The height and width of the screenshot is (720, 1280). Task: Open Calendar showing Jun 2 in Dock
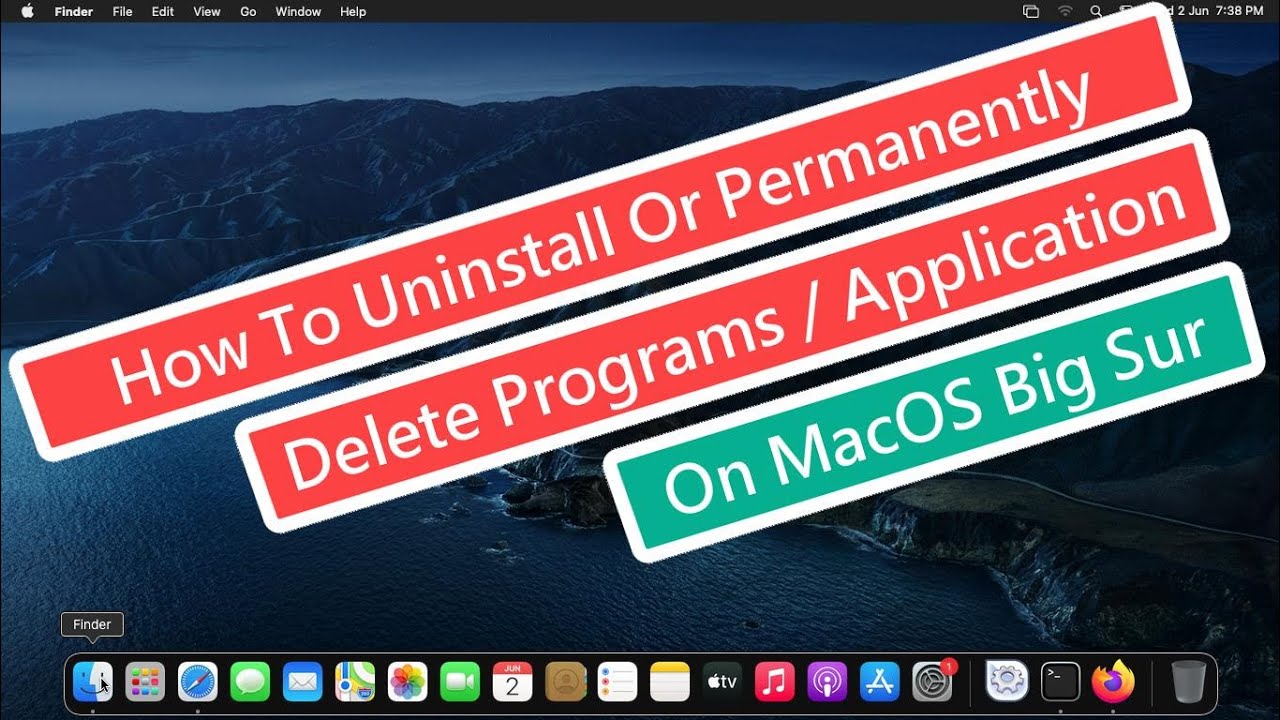click(x=513, y=682)
